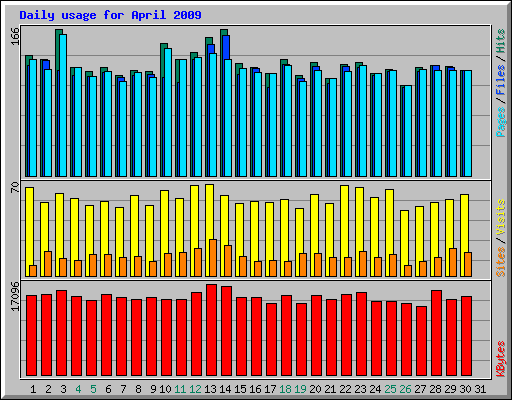Screen dimensions: 512x400
Task: Select day label 30 on x-axis
Action: click(465, 389)
